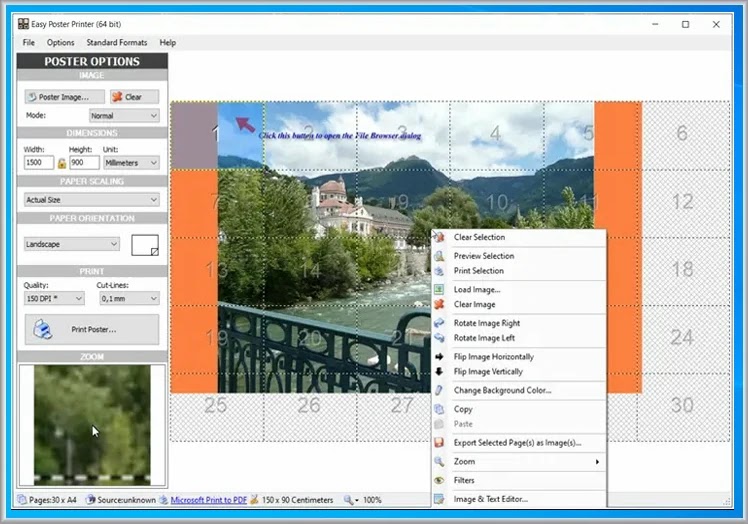
Task: Click the source icon in status bar
Action: coord(90,500)
